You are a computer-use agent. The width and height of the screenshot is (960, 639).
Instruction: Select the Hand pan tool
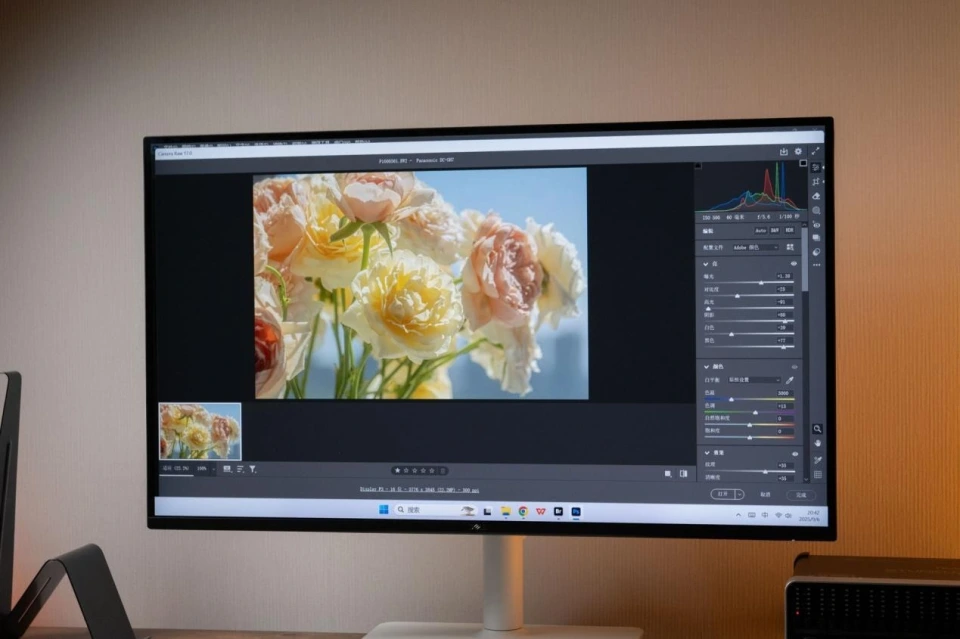tap(817, 443)
